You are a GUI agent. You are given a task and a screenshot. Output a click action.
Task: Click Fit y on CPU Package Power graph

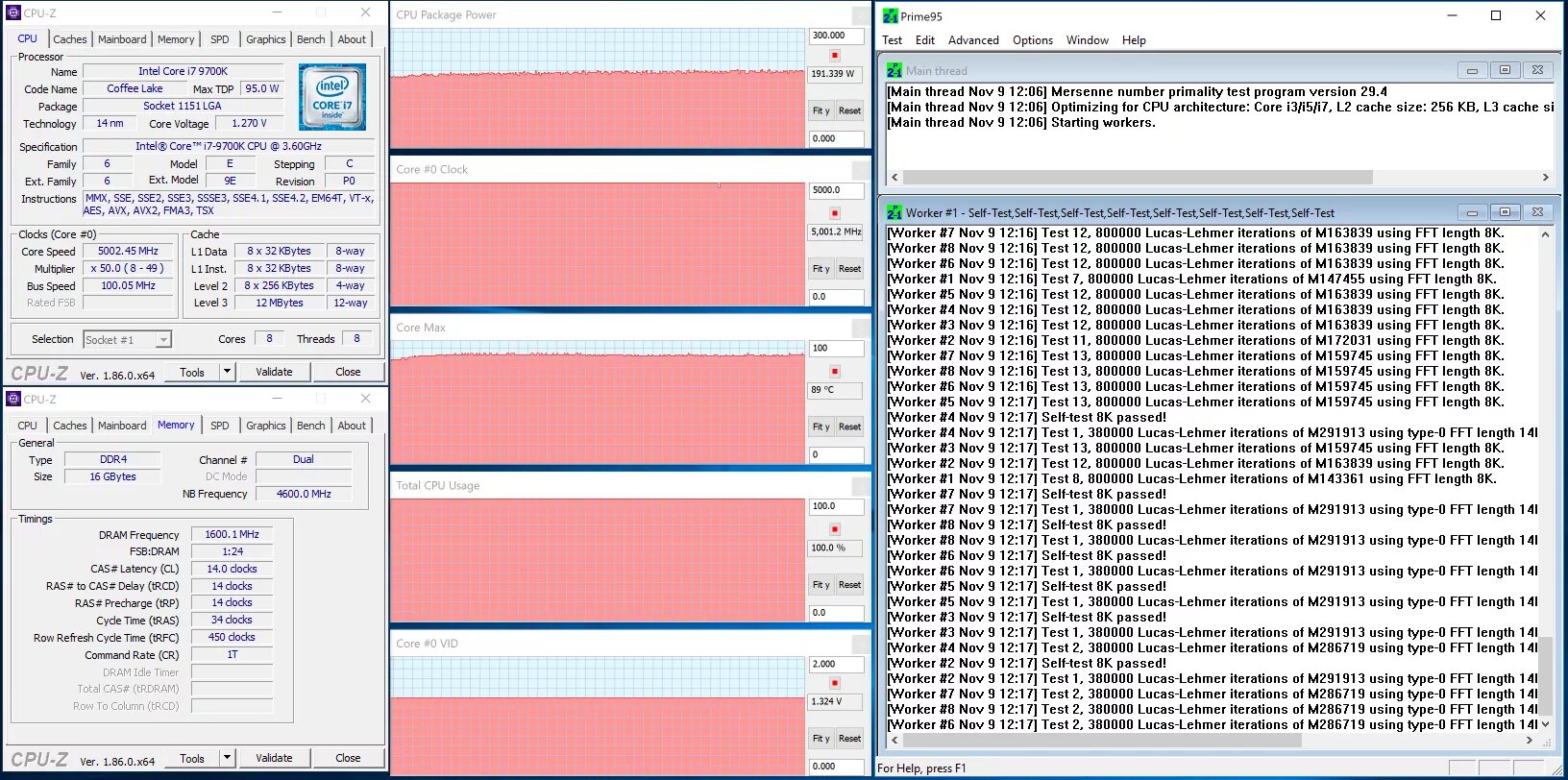[821, 110]
